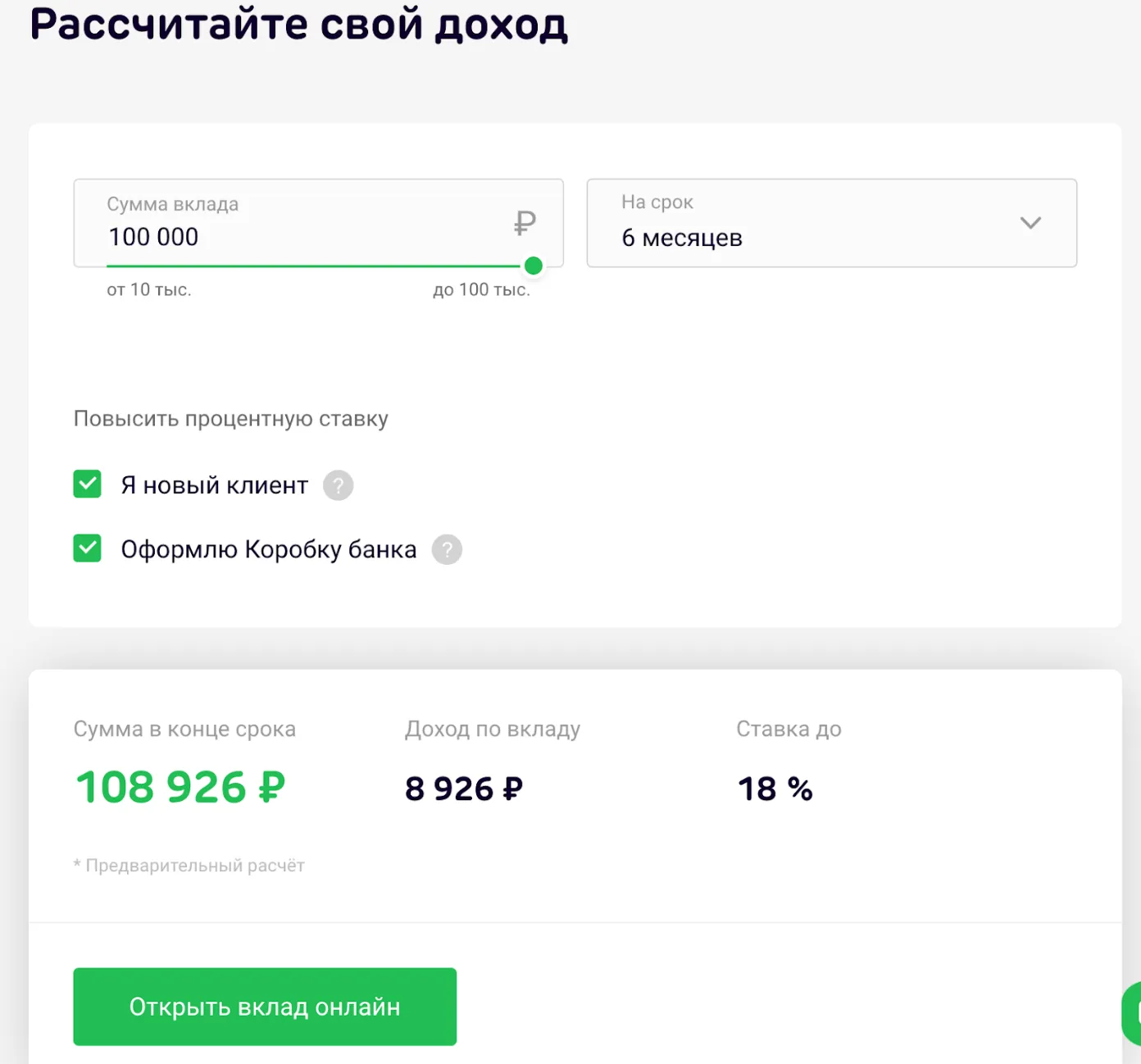The height and width of the screenshot is (1064, 1141).
Task: Click the green deposit amount slider handle
Action: tap(533, 266)
